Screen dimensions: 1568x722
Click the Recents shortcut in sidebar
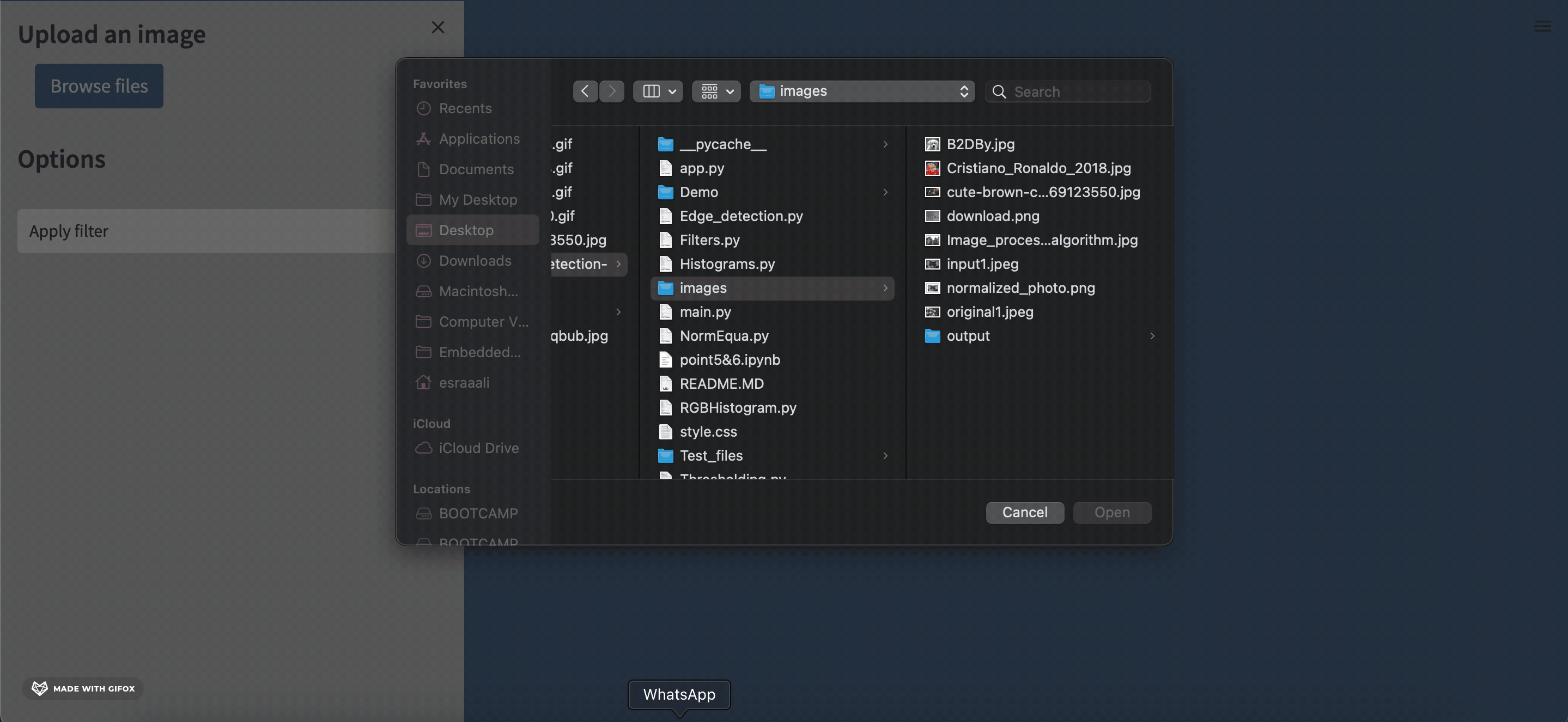(x=465, y=107)
